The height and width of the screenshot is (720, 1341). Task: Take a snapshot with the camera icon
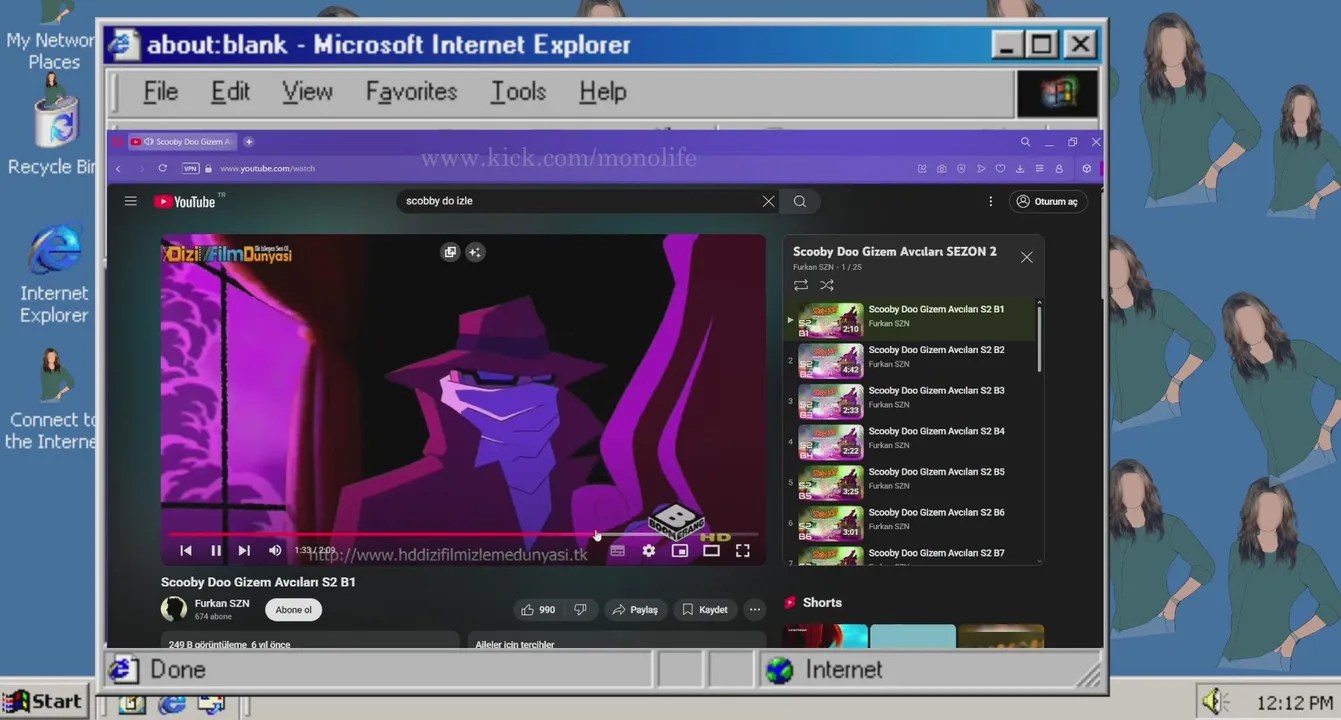tap(942, 169)
